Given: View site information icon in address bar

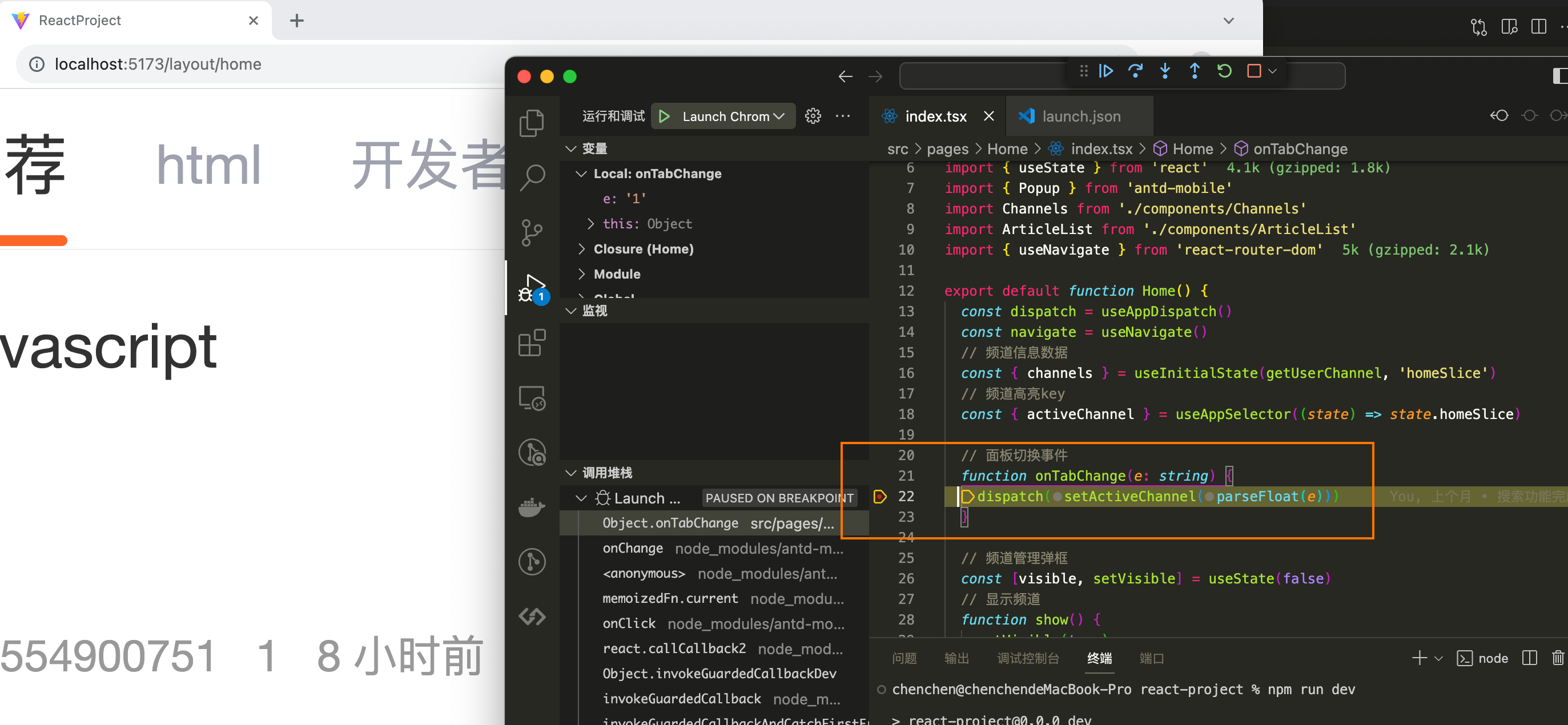Looking at the screenshot, I should (37, 64).
